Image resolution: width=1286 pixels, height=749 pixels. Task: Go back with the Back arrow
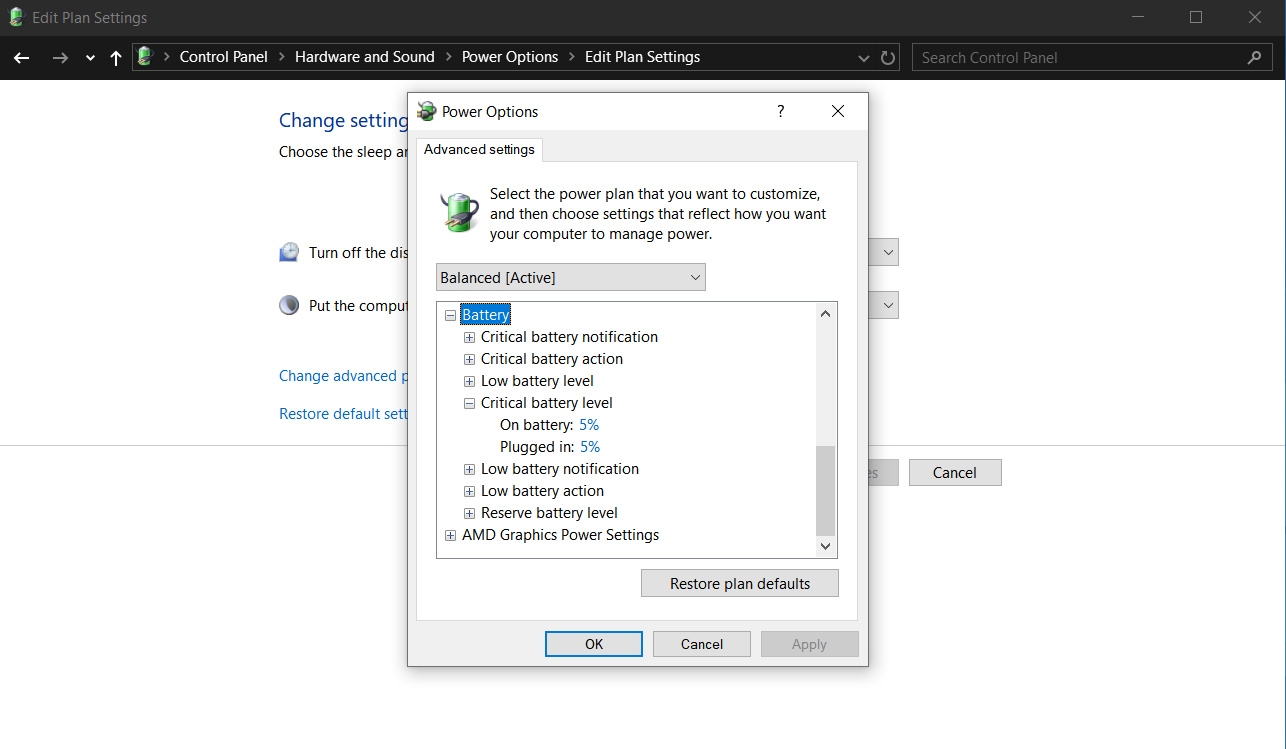pos(21,58)
